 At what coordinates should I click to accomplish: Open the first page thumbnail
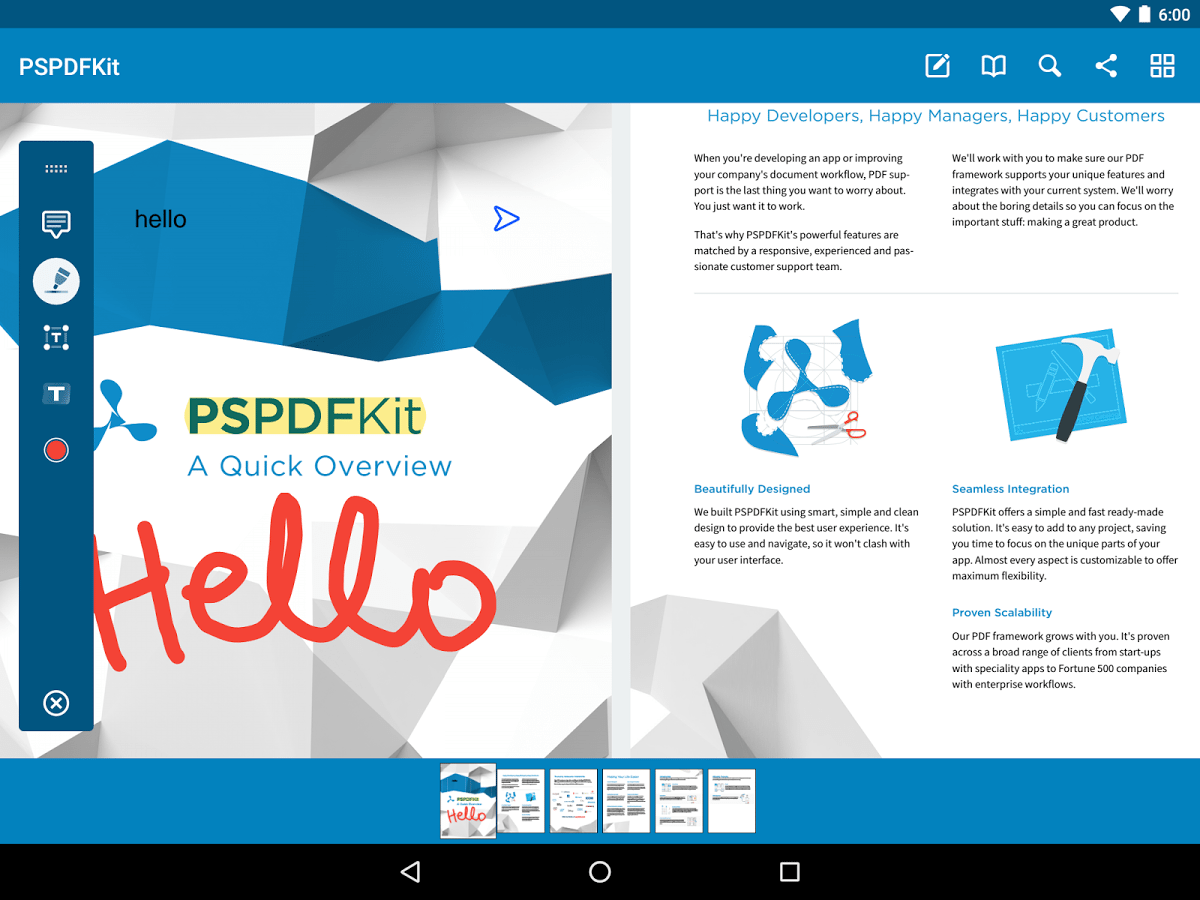point(468,801)
